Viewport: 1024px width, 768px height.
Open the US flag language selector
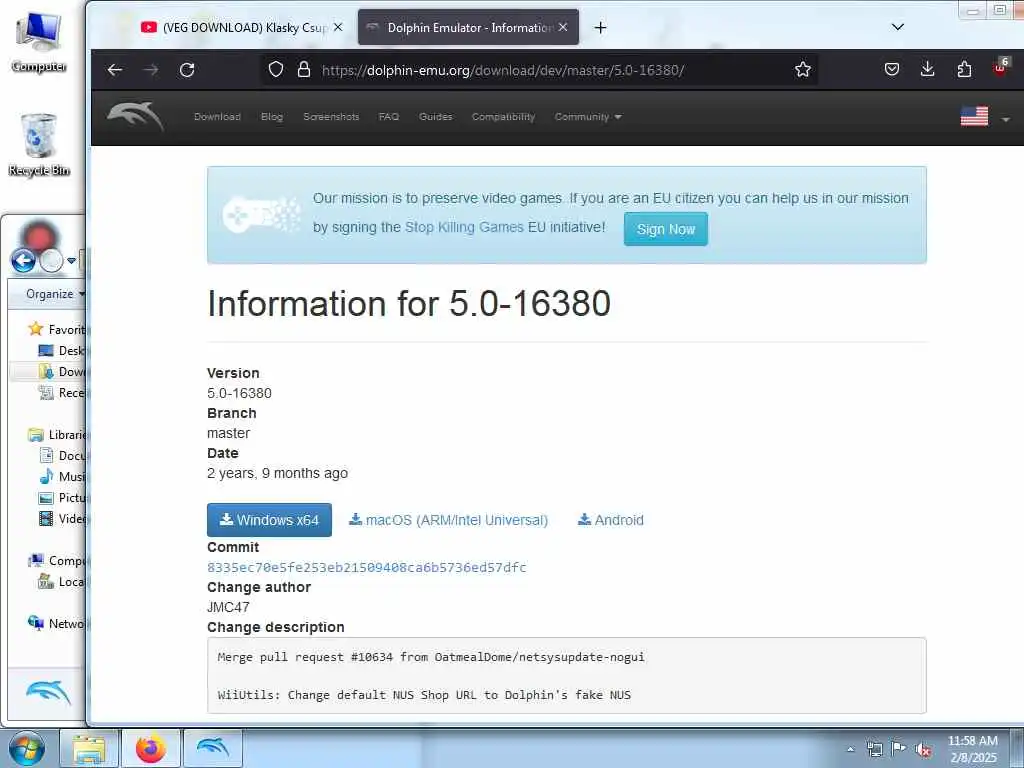coord(985,117)
